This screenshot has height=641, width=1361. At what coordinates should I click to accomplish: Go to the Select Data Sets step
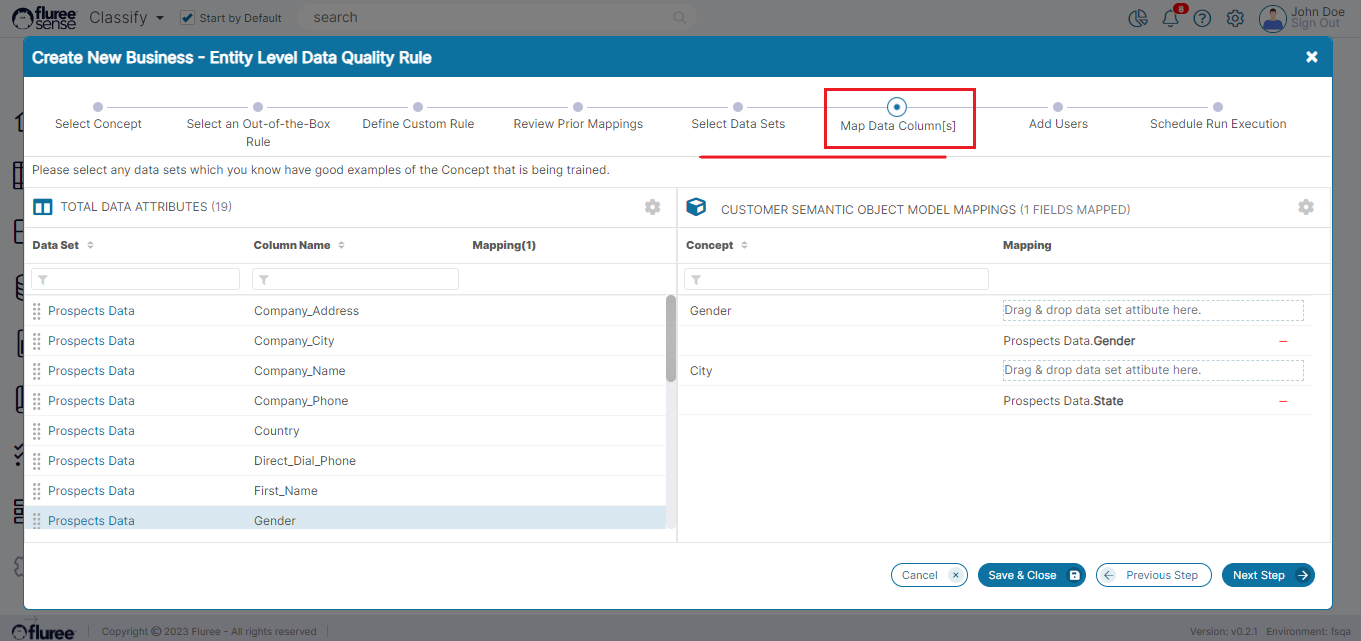coord(738,107)
